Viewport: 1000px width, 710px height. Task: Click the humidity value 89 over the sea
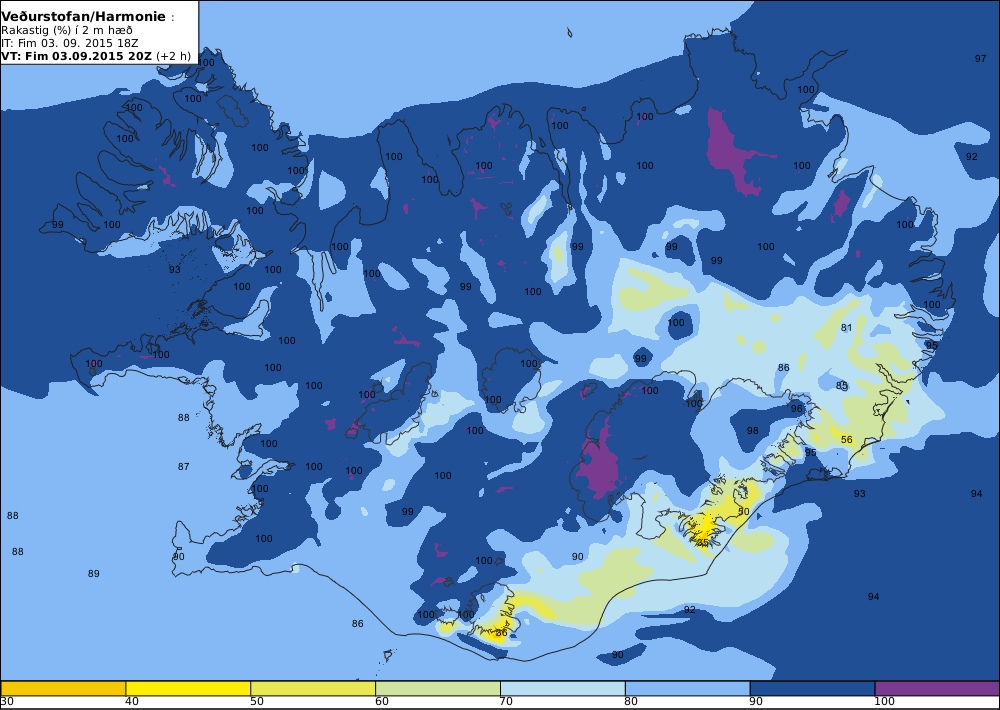tap(94, 574)
